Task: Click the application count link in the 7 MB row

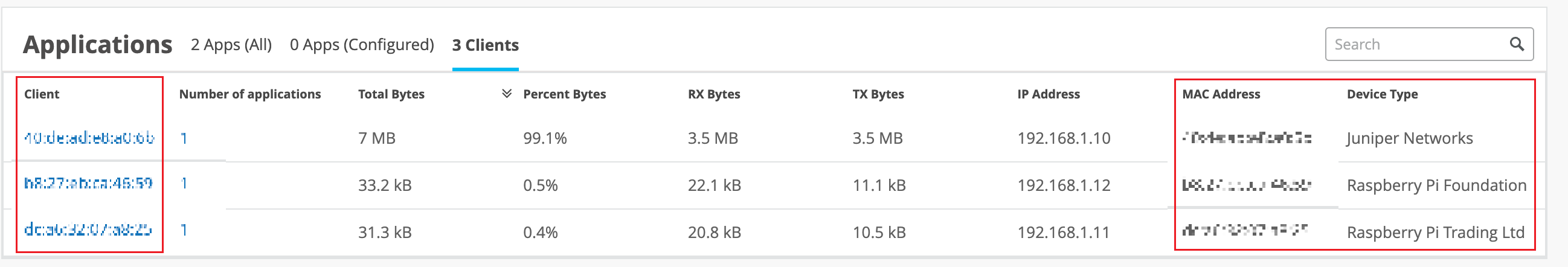Action: (x=184, y=139)
